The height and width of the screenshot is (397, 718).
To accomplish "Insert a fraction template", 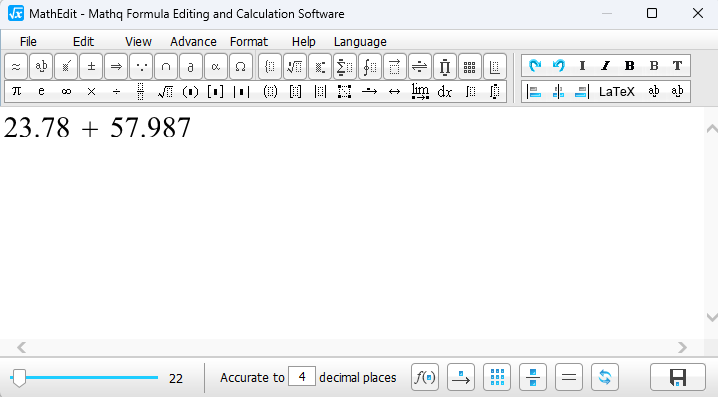I will pos(141,92).
